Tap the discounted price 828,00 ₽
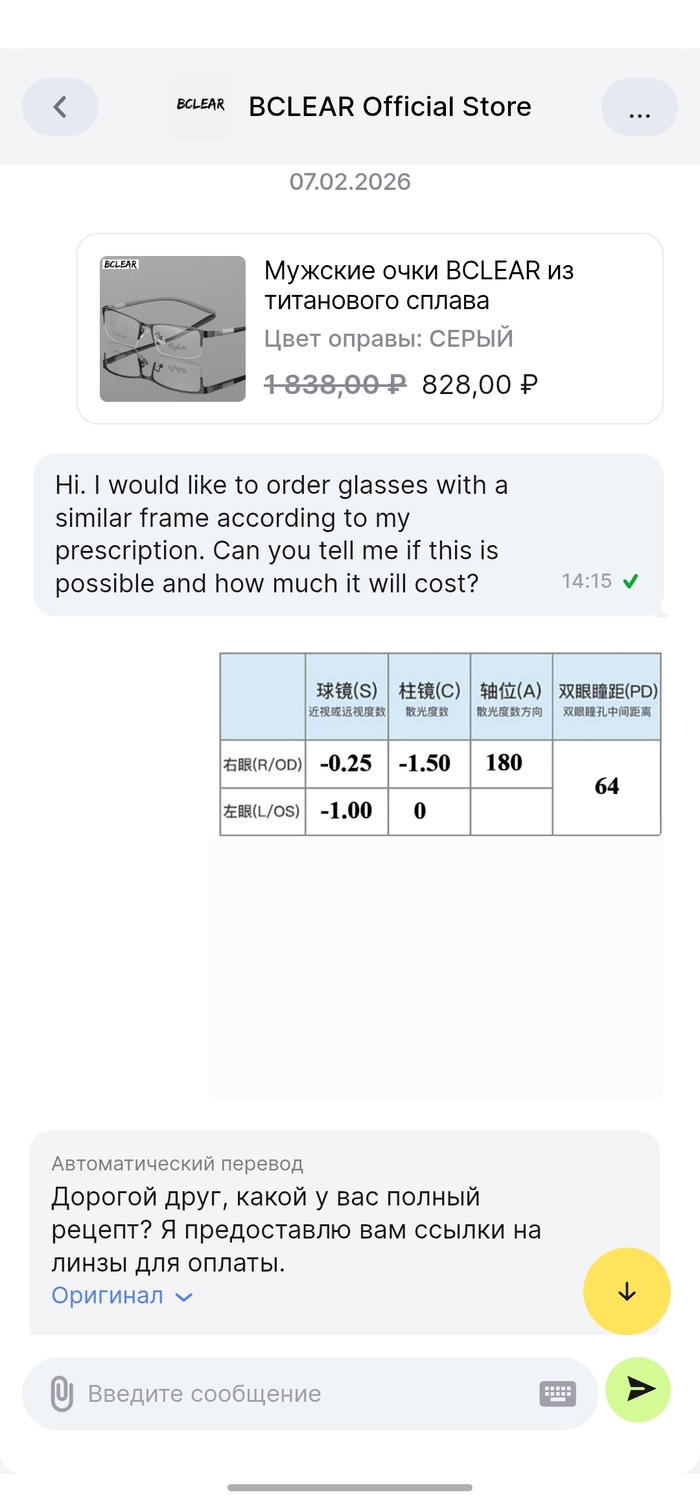 (x=480, y=384)
